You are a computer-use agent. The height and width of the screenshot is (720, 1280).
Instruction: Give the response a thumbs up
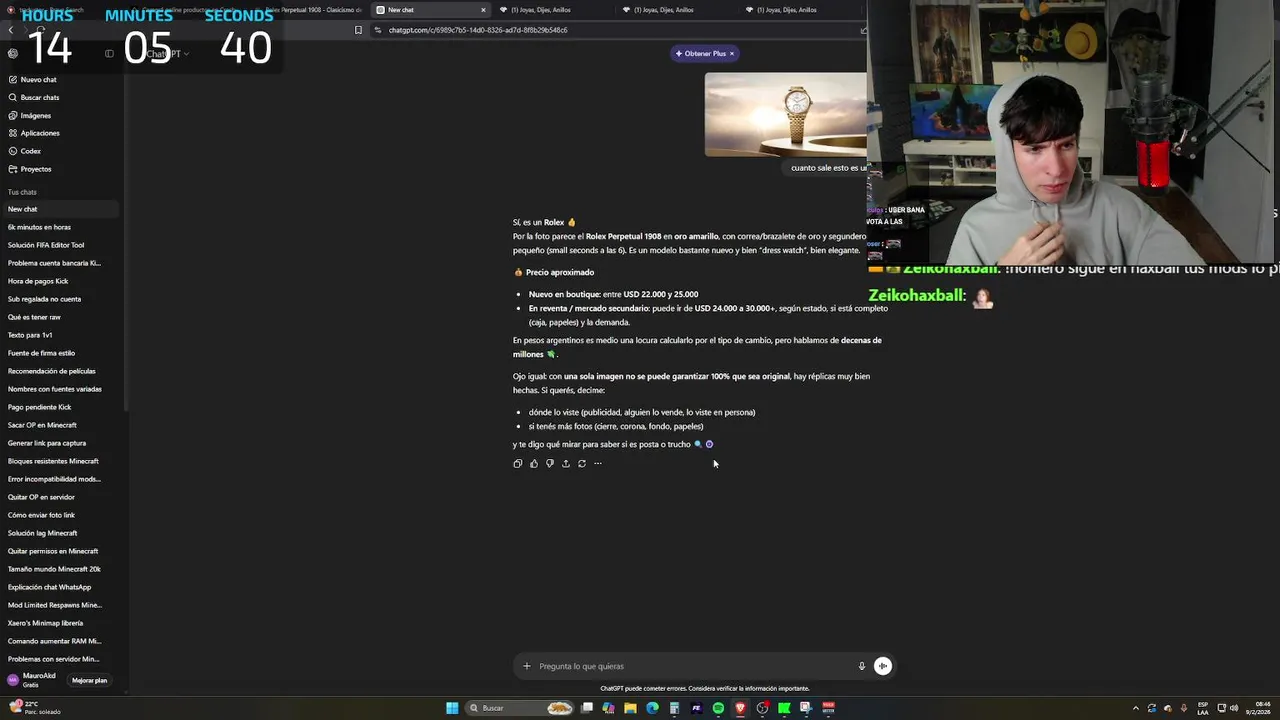pyautogui.click(x=533, y=463)
